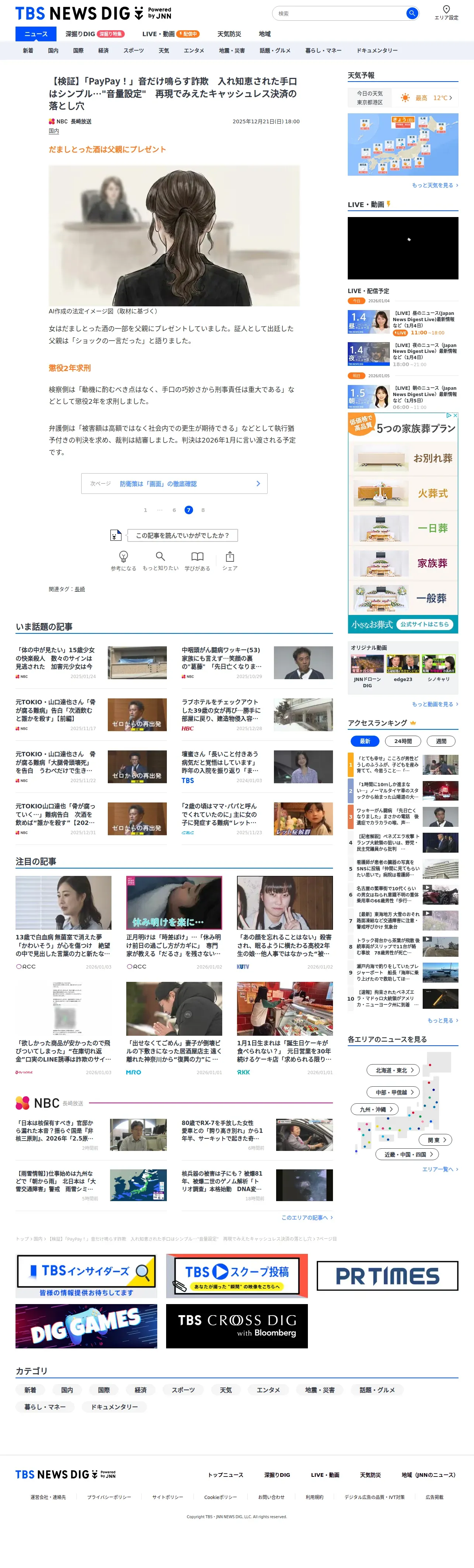Expand 九州・沖縄 area news
Image resolution: width=474 pixels, height=1568 pixels.
(x=375, y=1109)
